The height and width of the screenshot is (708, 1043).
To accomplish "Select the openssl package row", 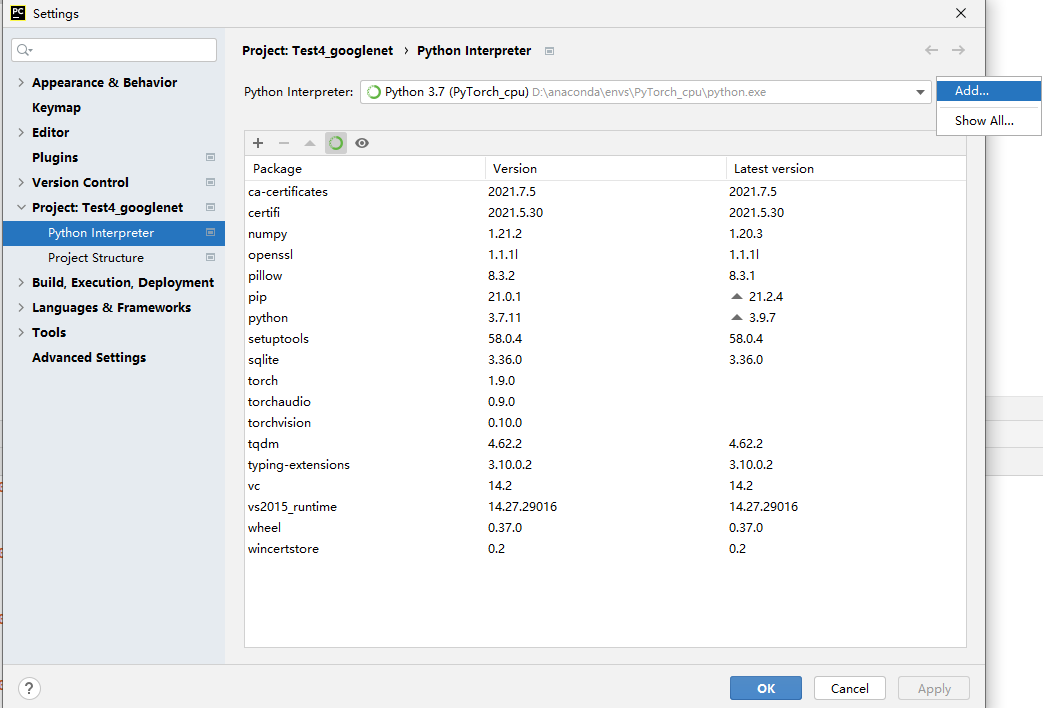I will pyautogui.click(x=605, y=255).
